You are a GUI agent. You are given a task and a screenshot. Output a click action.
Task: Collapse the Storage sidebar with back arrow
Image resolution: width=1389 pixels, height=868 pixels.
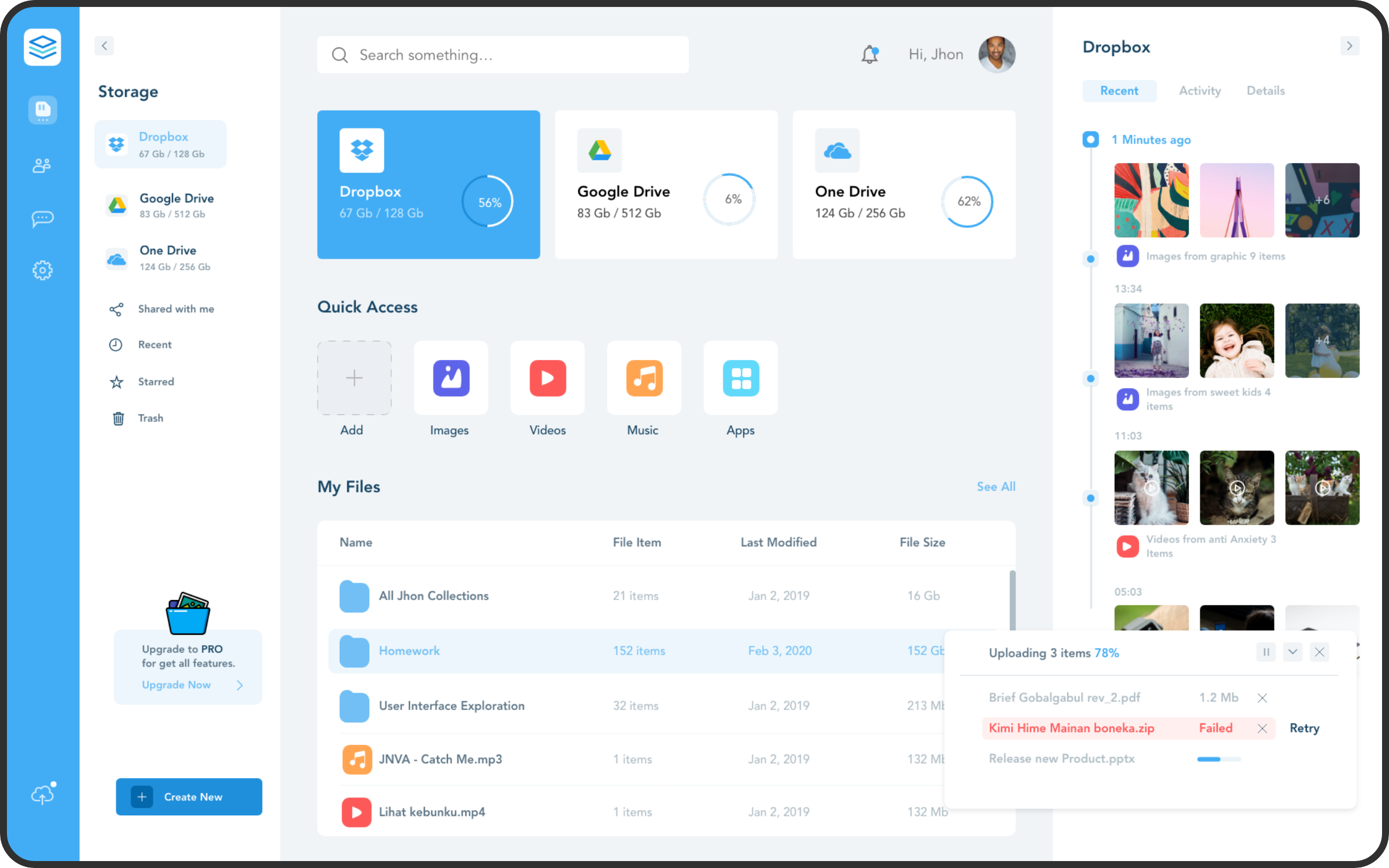[x=104, y=46]
